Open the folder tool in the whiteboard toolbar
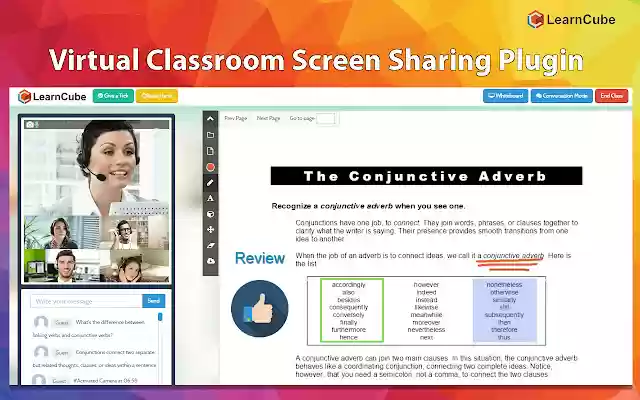 [x=210, y=135]
